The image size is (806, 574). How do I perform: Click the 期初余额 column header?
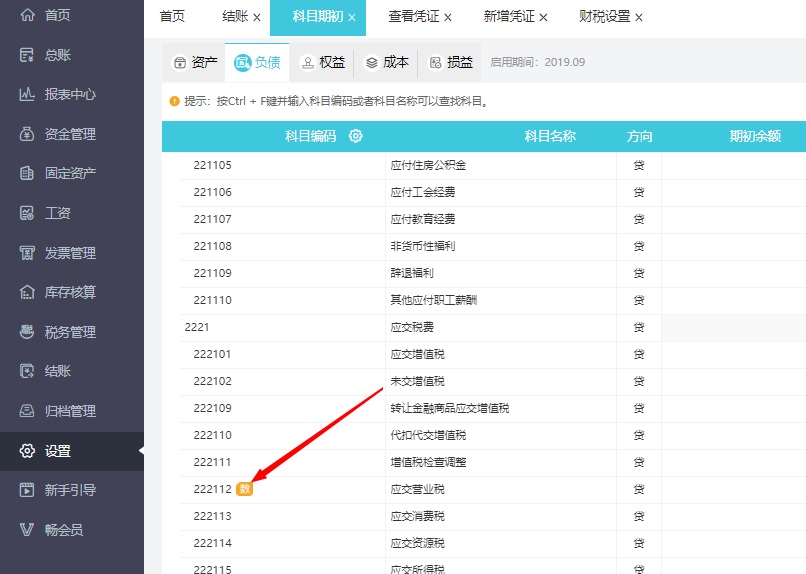point(755,136)
